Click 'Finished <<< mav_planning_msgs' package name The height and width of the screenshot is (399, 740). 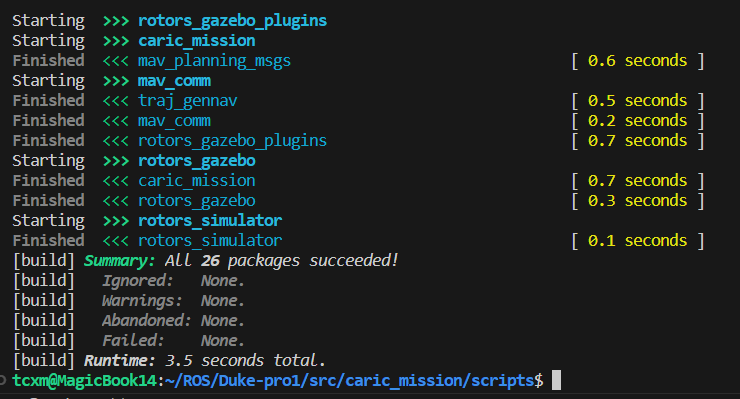[214, 61]
